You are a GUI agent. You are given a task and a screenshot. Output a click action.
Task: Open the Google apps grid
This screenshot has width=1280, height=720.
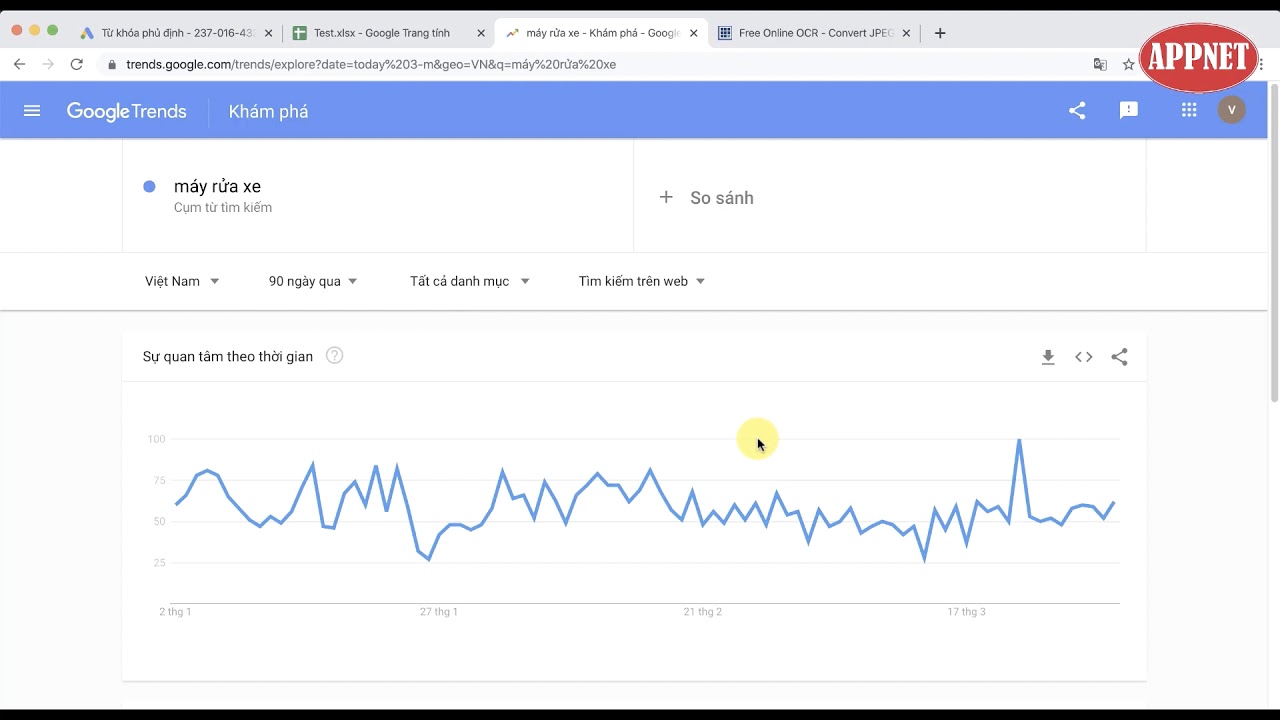(1189, 111)
